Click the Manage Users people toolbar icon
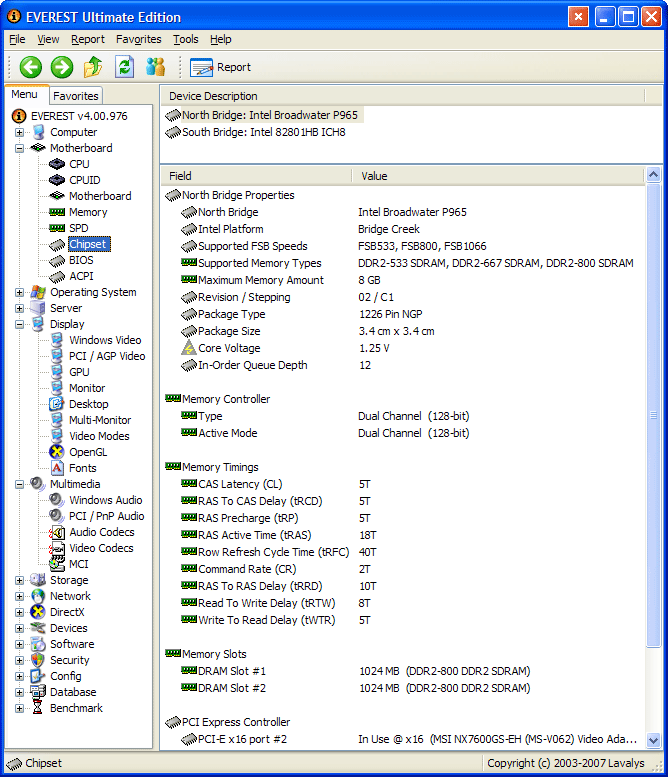This screenshot has width=668, height=777. click(156, 67)
